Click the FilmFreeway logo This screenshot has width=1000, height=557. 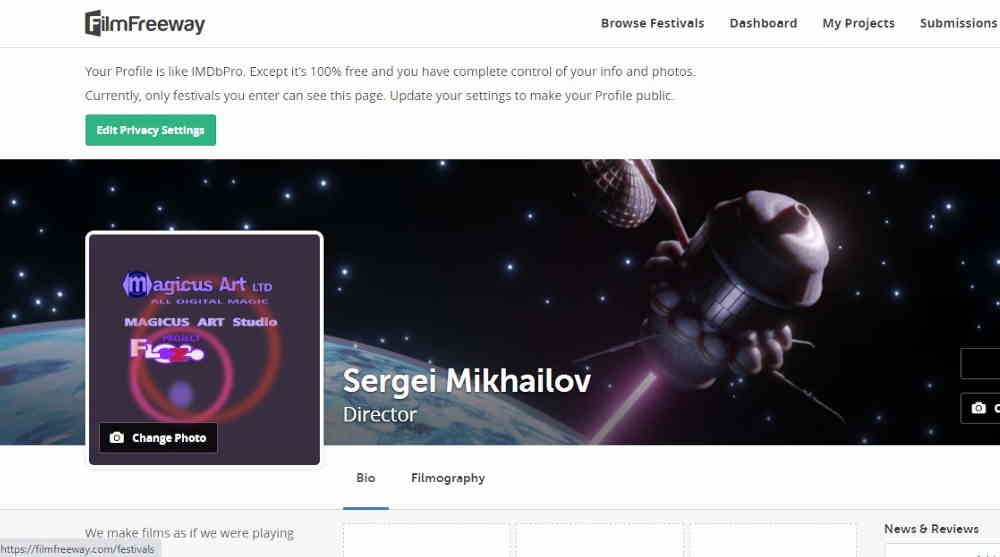pyautogui.click(x=145, y=23)
